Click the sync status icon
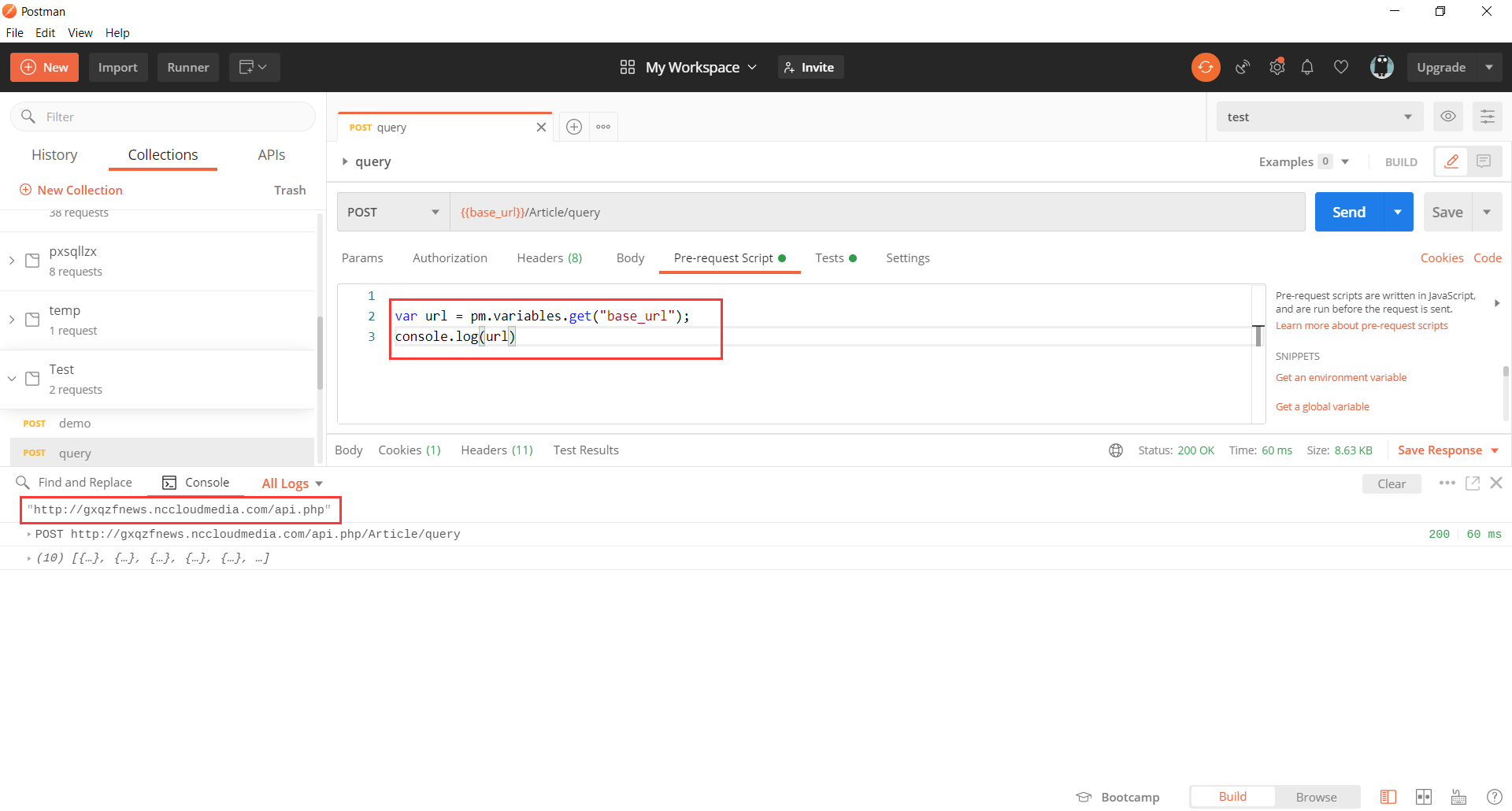This screenshot has width=1512, height=811. [1206, 67]
